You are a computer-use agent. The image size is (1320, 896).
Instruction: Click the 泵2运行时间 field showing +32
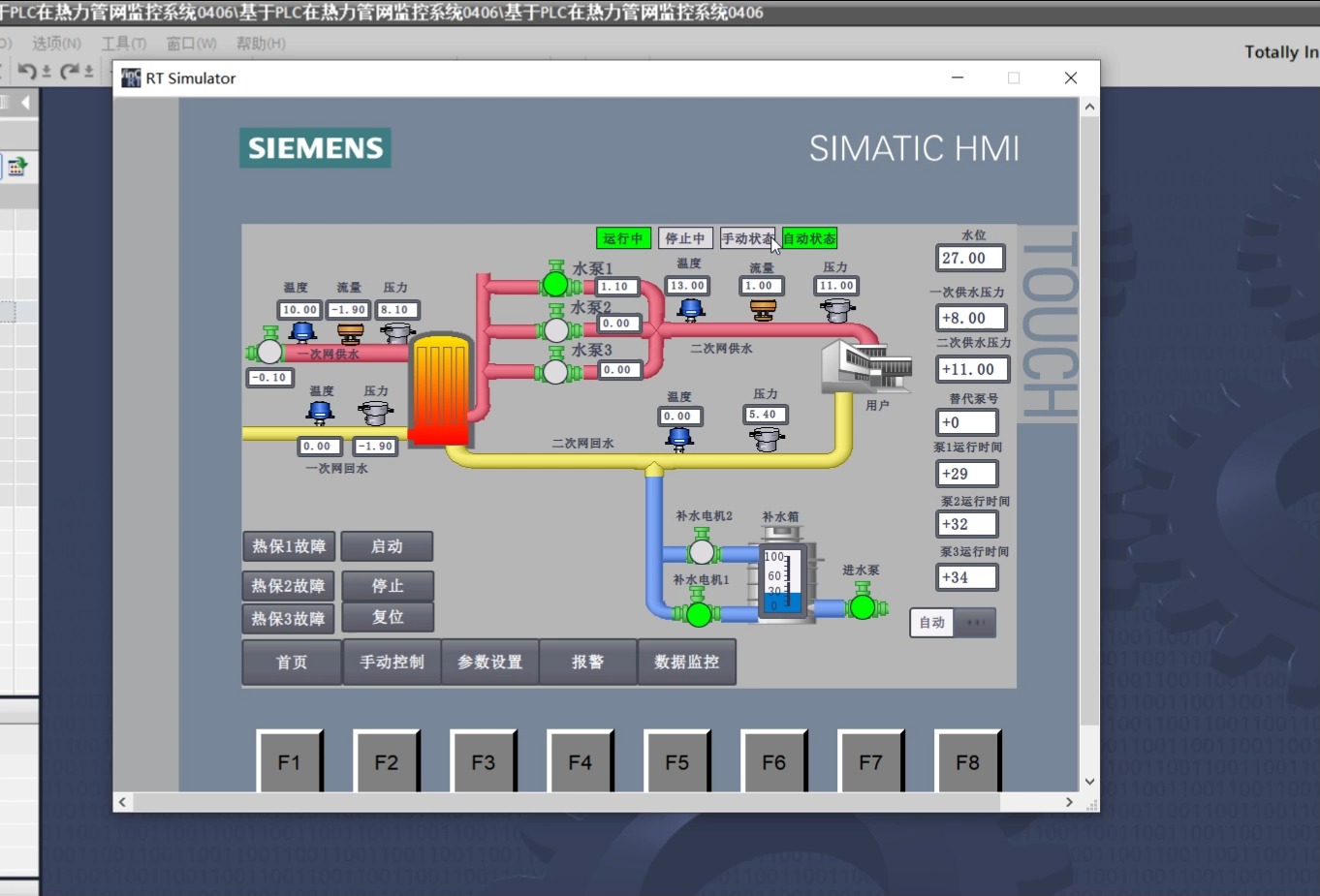966,524
